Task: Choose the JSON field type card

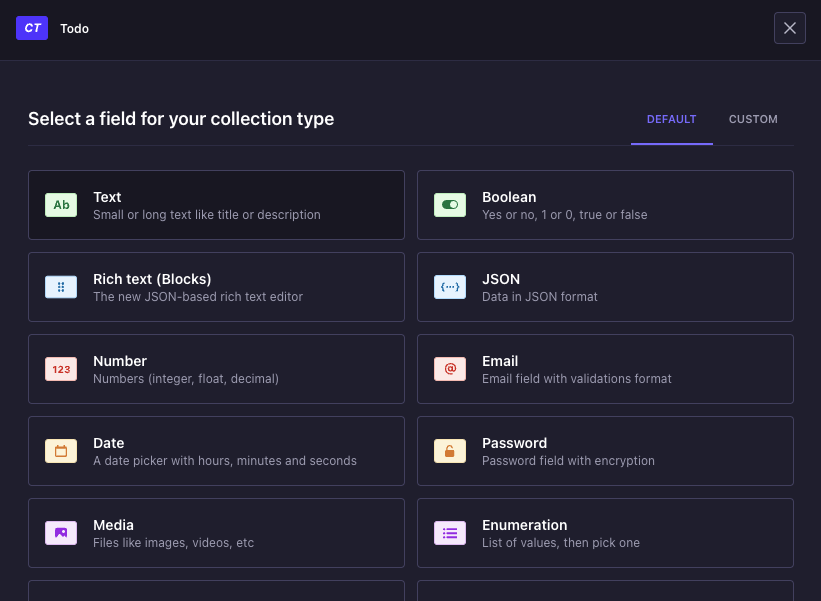Action: point(605,287)
